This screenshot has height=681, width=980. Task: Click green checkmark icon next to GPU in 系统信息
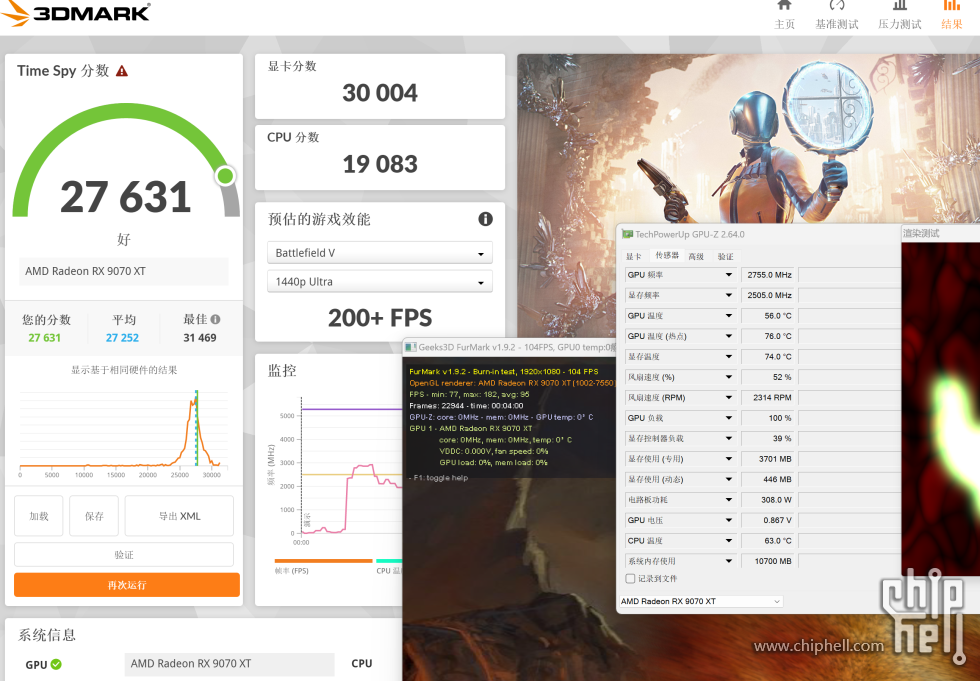(56, 664)
